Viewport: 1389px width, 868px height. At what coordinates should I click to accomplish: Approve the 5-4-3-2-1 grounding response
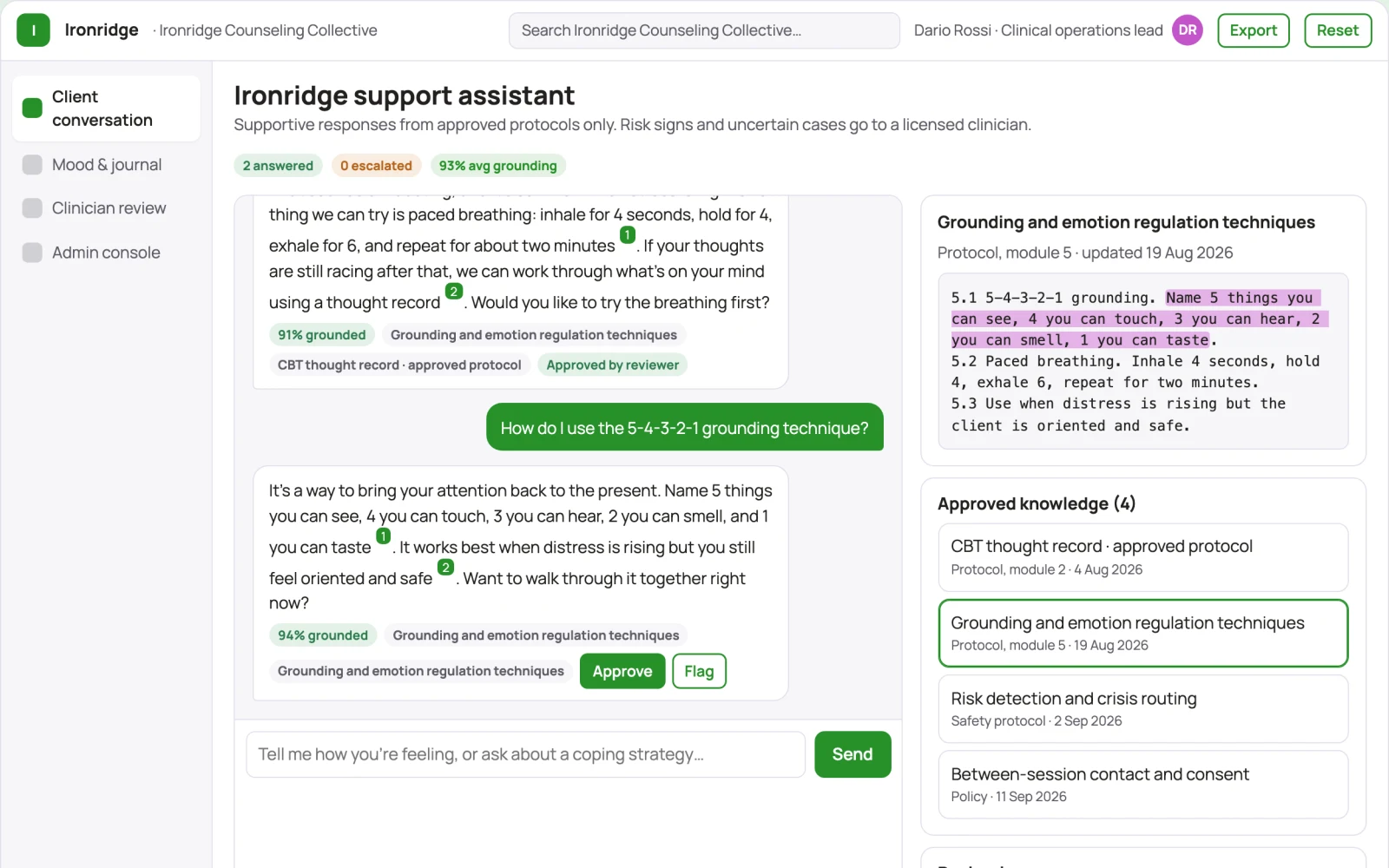click(x=622, y=671)
